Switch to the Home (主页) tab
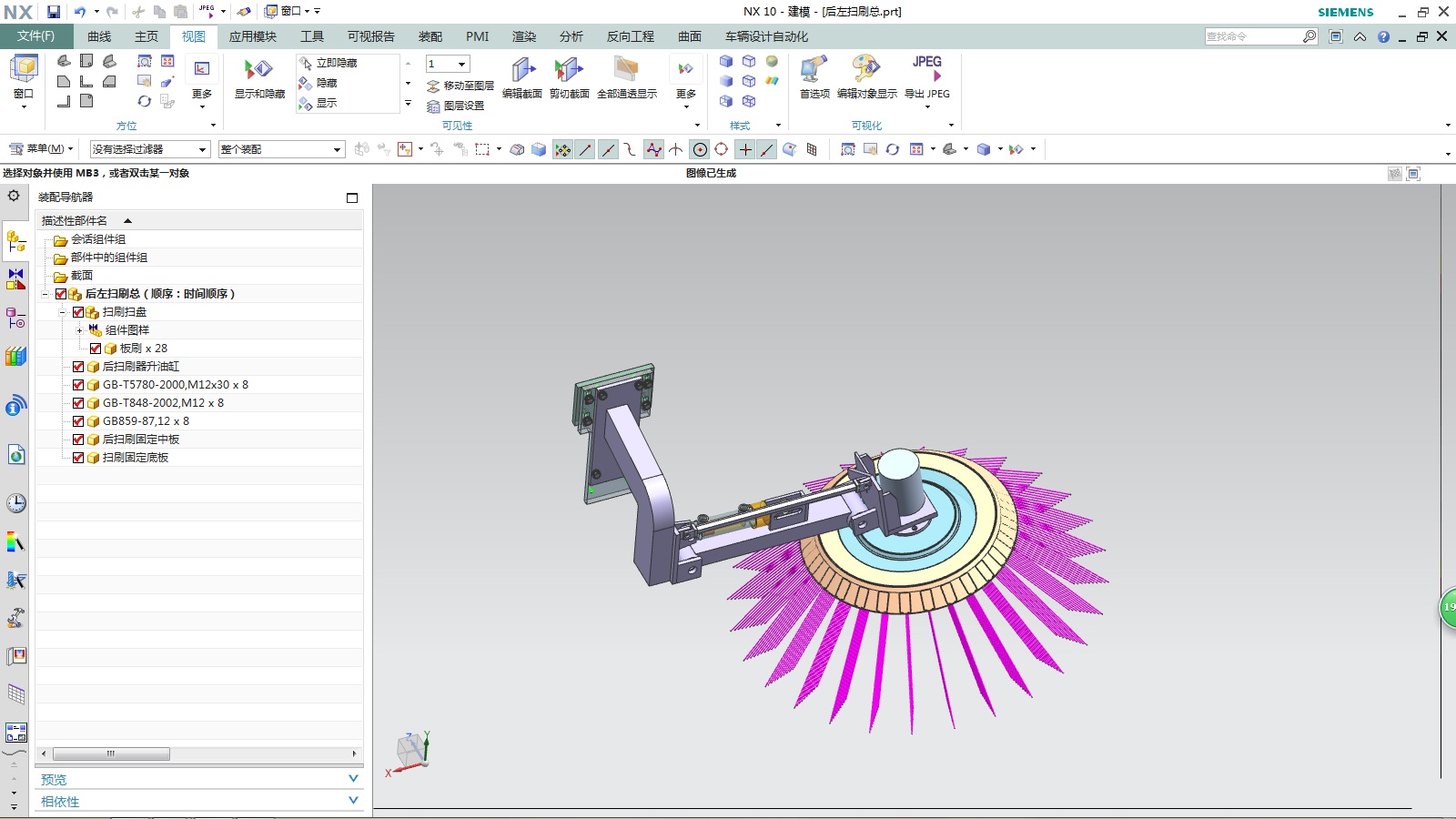The height and width of the screenshot is (819, 1456). click(x=147, y=36)
